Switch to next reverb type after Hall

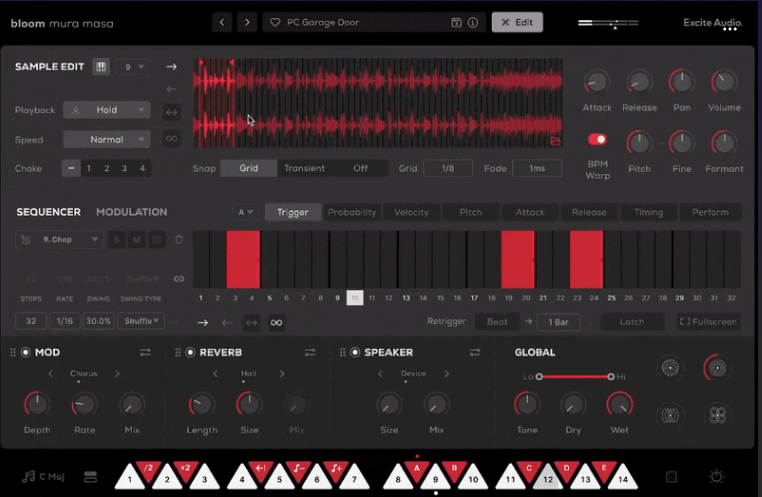point(282,374)
